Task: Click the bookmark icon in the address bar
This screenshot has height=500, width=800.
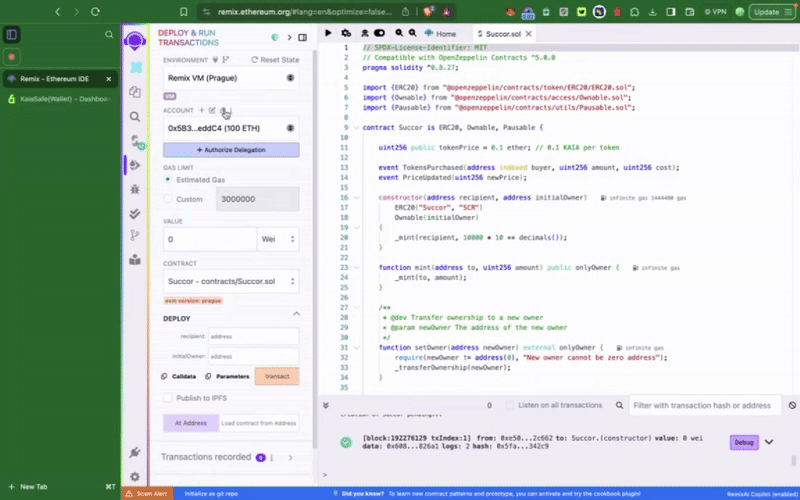Action: [184, 12]
